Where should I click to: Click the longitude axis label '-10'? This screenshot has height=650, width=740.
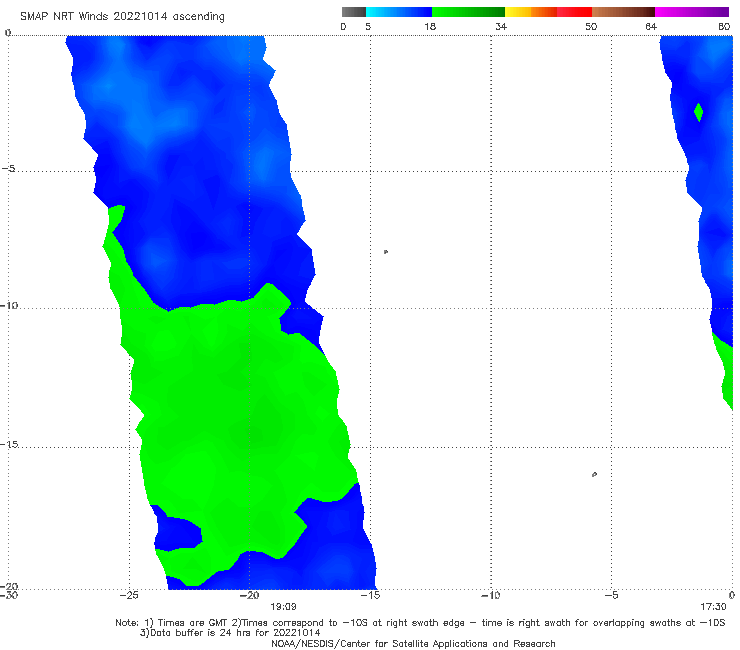tap(490, 595)
